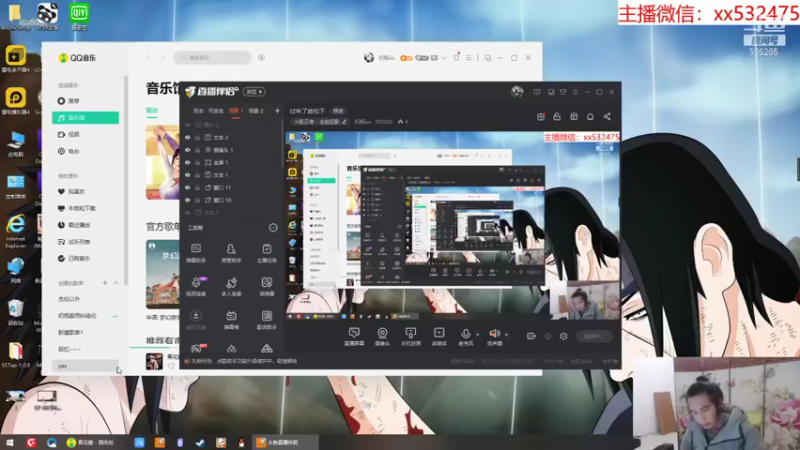
Task: Select 音乐馆 in QQ Music sidebar
Action: point(85,118)
